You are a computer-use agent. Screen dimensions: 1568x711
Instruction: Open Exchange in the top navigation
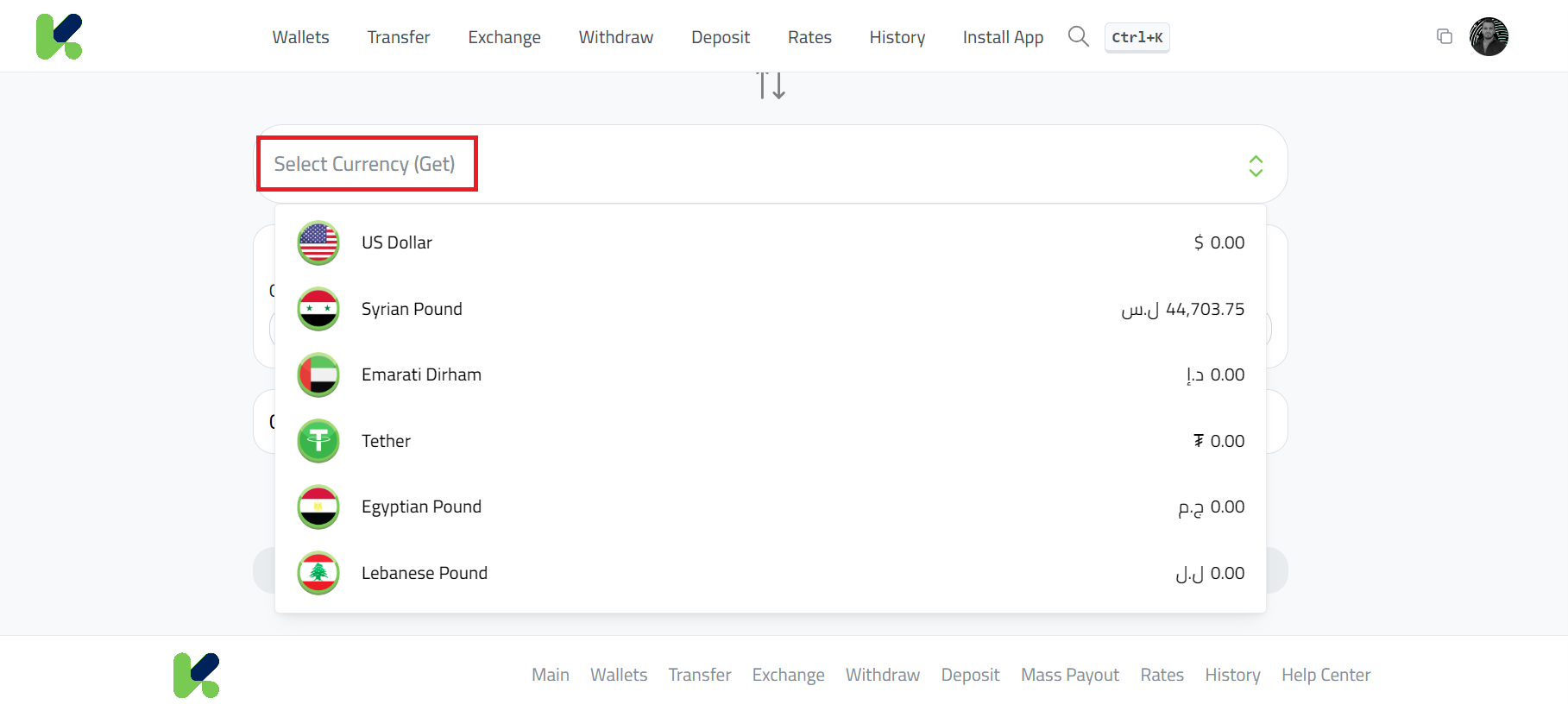(x=504, y=37)
